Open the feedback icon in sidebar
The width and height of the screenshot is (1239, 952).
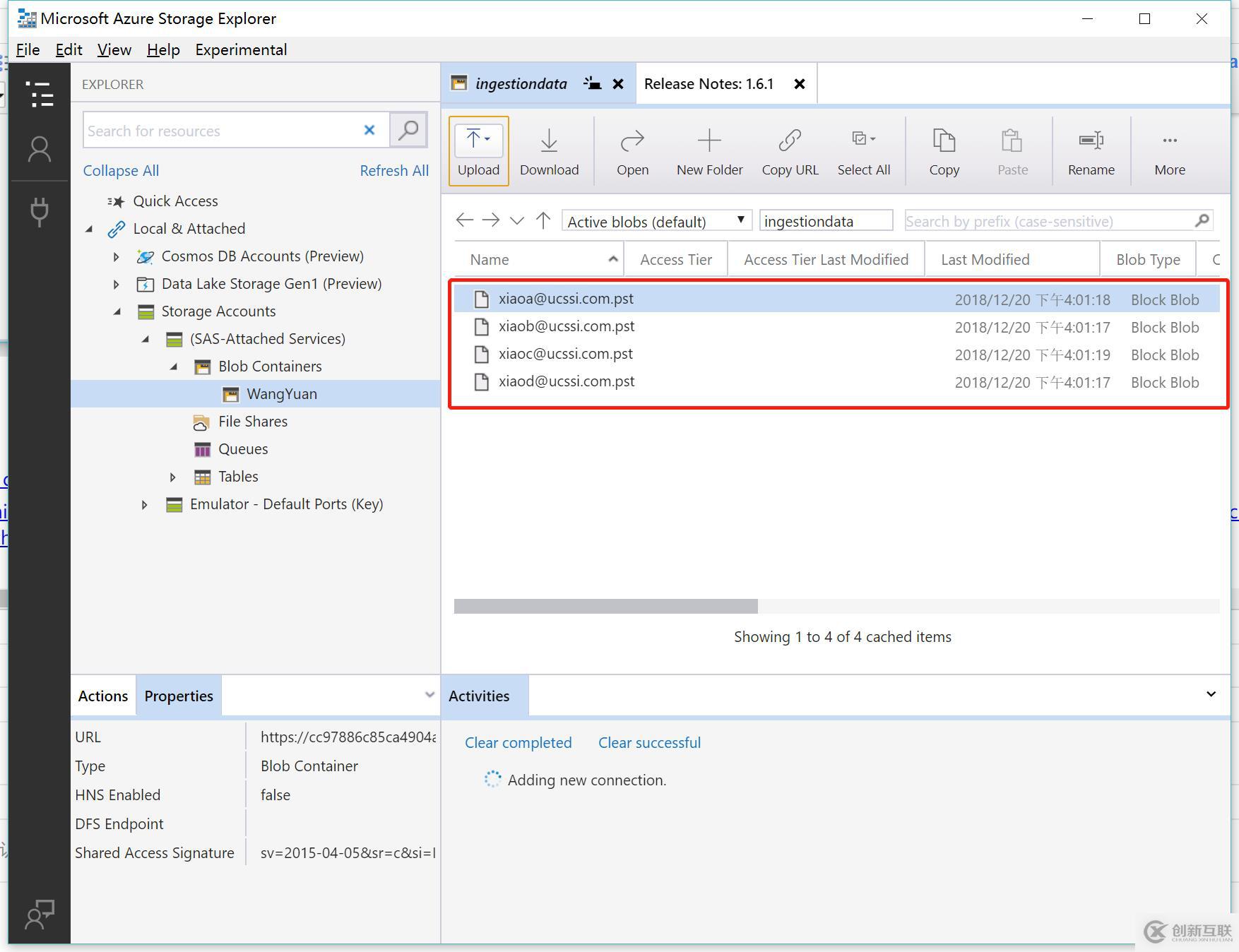(40, 914)
